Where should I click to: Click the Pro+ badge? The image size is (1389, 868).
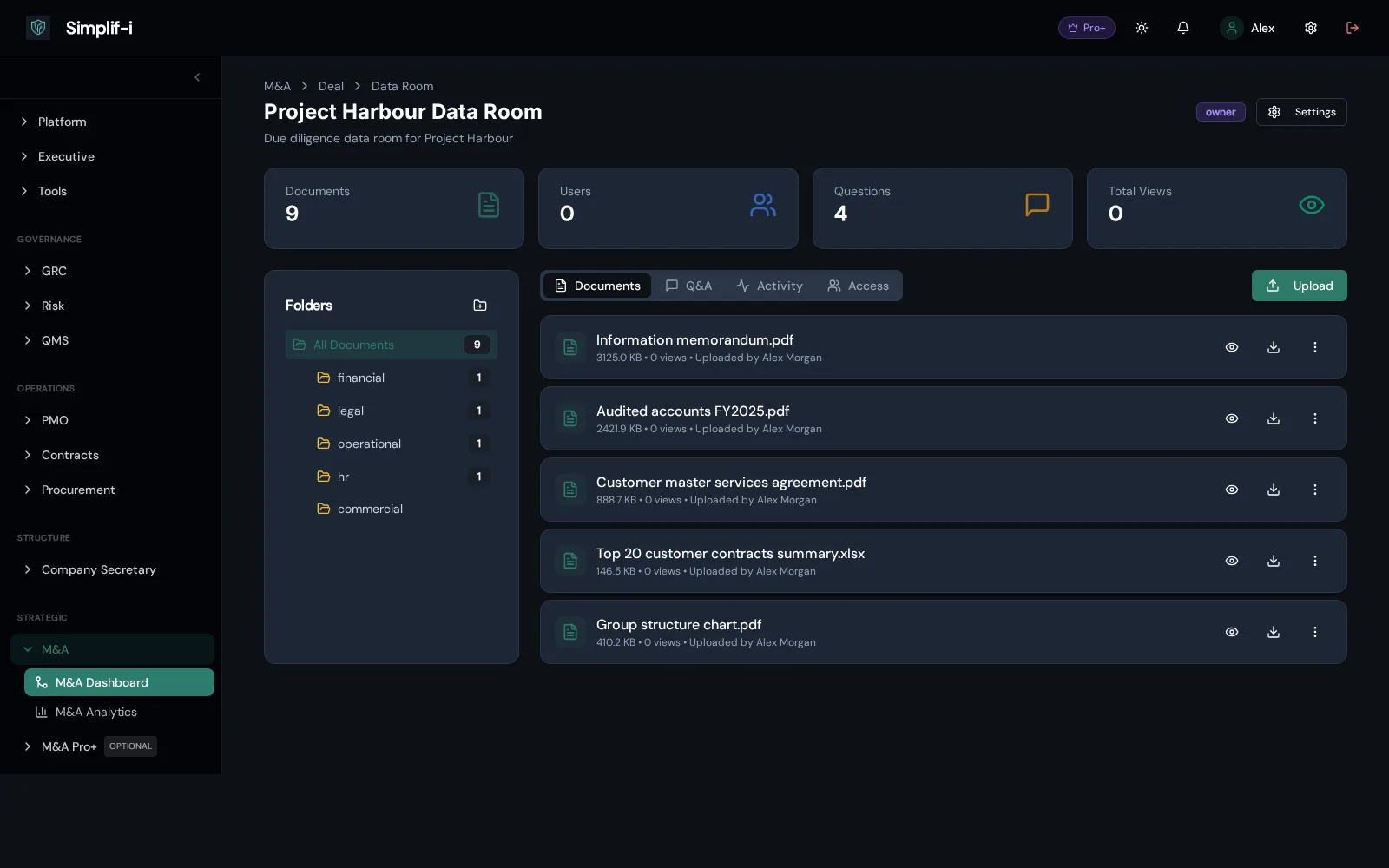[1087, 28]
